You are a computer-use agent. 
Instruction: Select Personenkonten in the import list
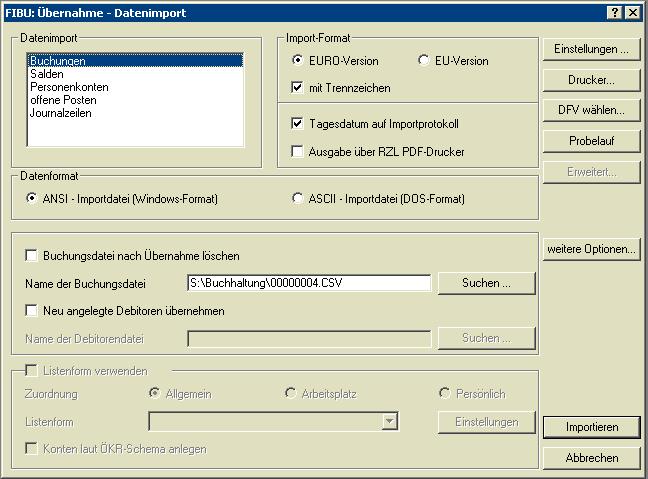68,88
